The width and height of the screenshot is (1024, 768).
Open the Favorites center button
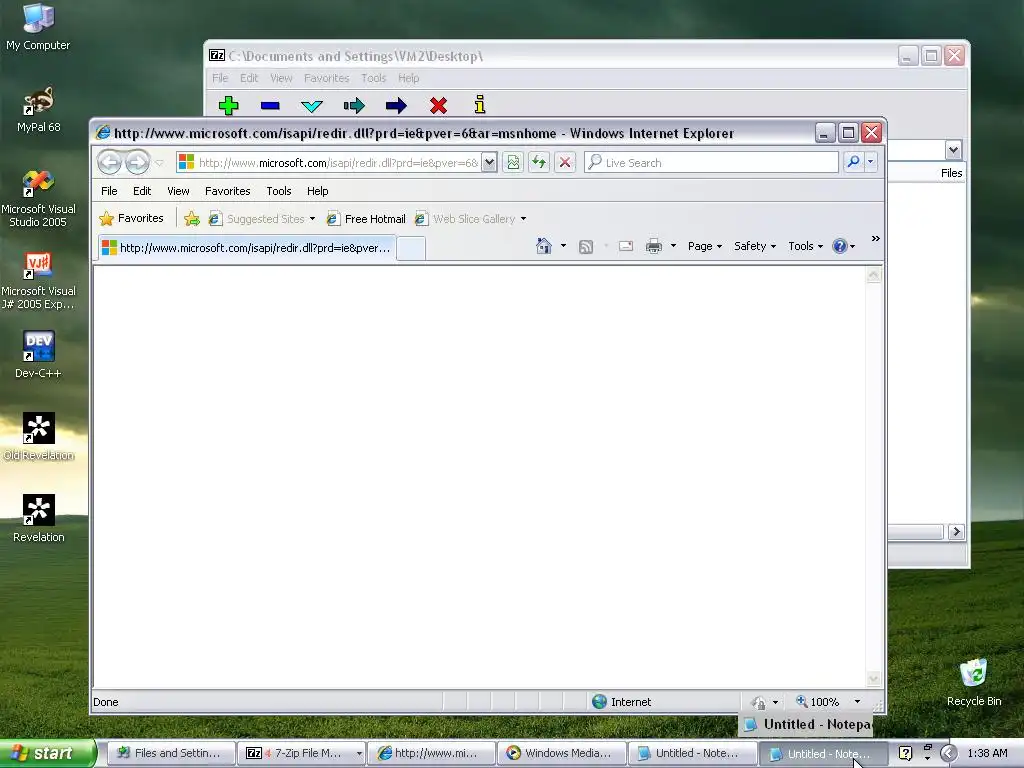pos(131,218)
